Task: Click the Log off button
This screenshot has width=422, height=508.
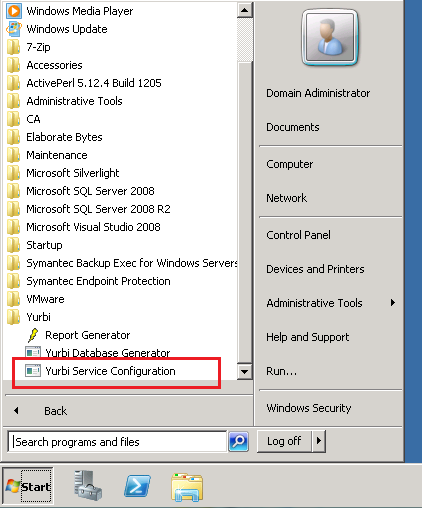Action: [x=284, y=441]
